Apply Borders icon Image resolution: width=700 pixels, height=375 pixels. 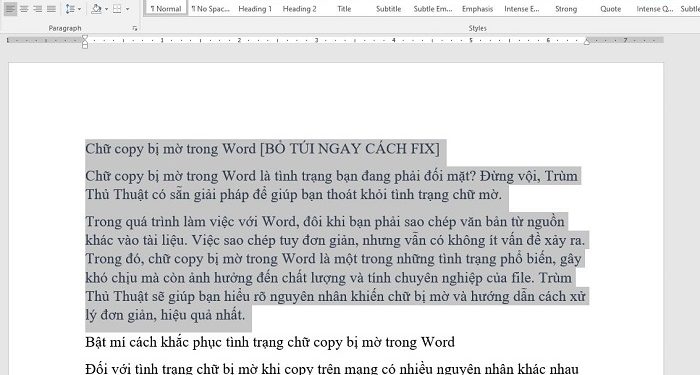point(117,8)
